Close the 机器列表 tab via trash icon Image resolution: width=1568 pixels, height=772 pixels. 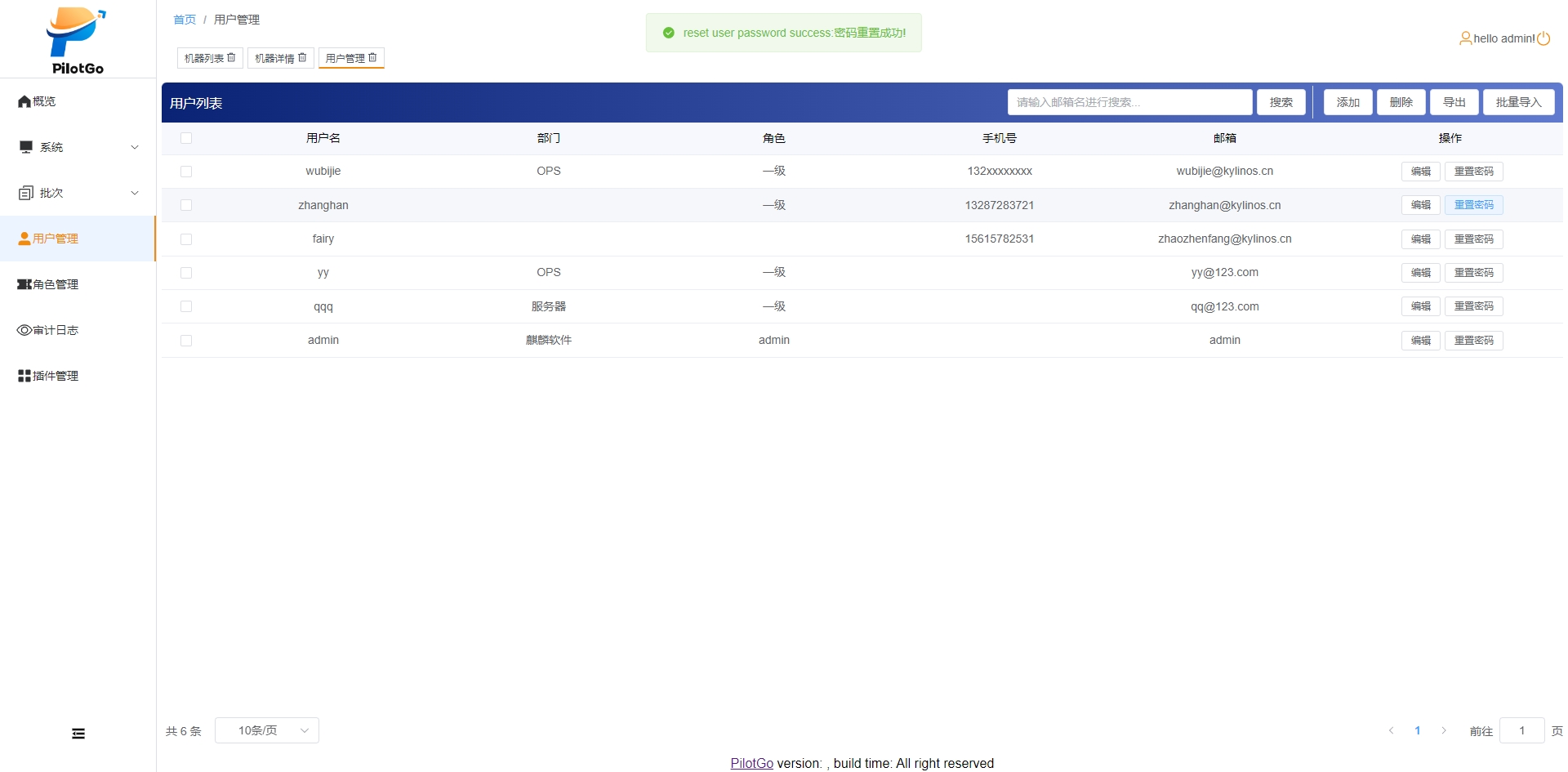[231, 58]
